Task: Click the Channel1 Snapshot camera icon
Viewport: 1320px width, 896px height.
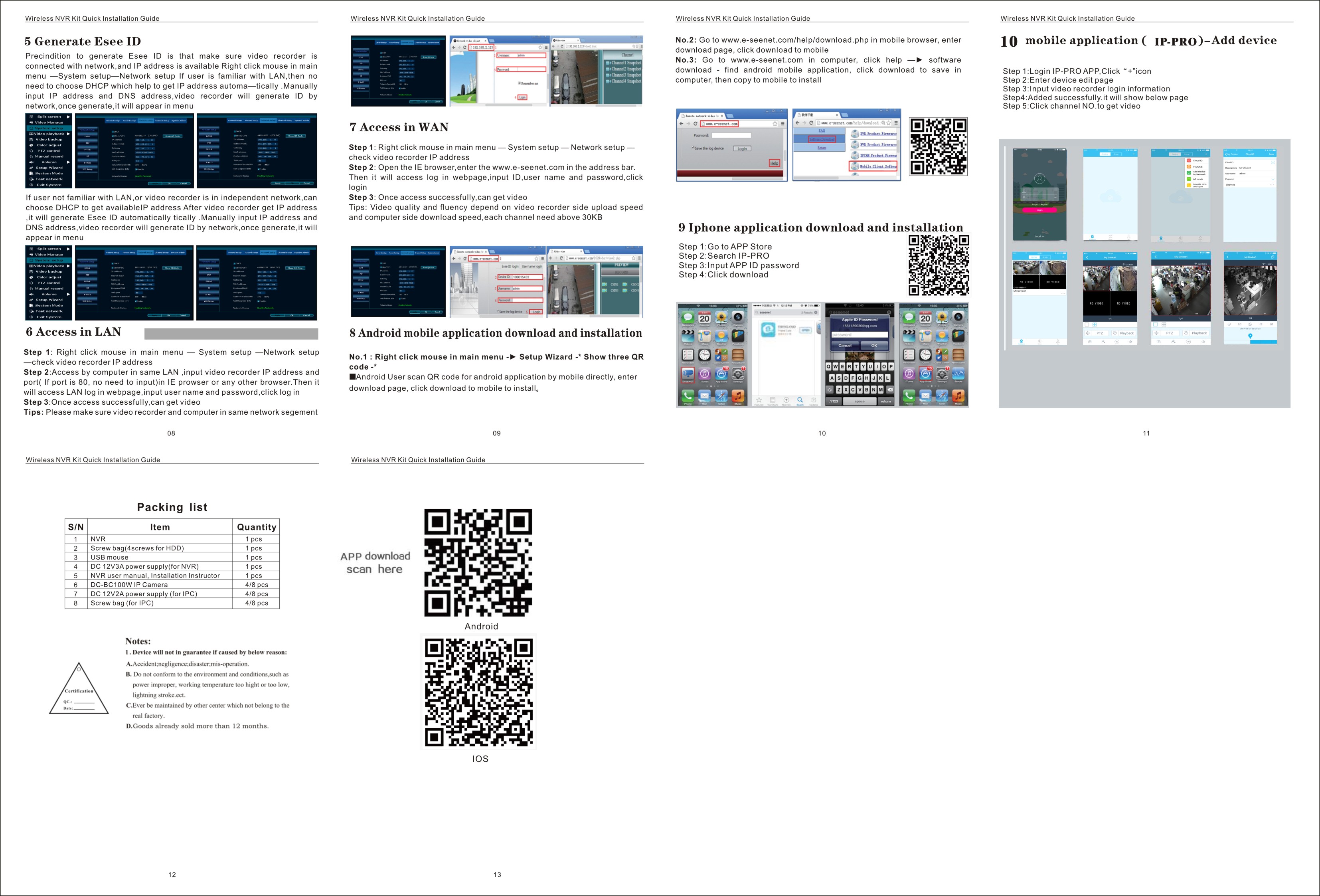Action: [x=608, y=63]
